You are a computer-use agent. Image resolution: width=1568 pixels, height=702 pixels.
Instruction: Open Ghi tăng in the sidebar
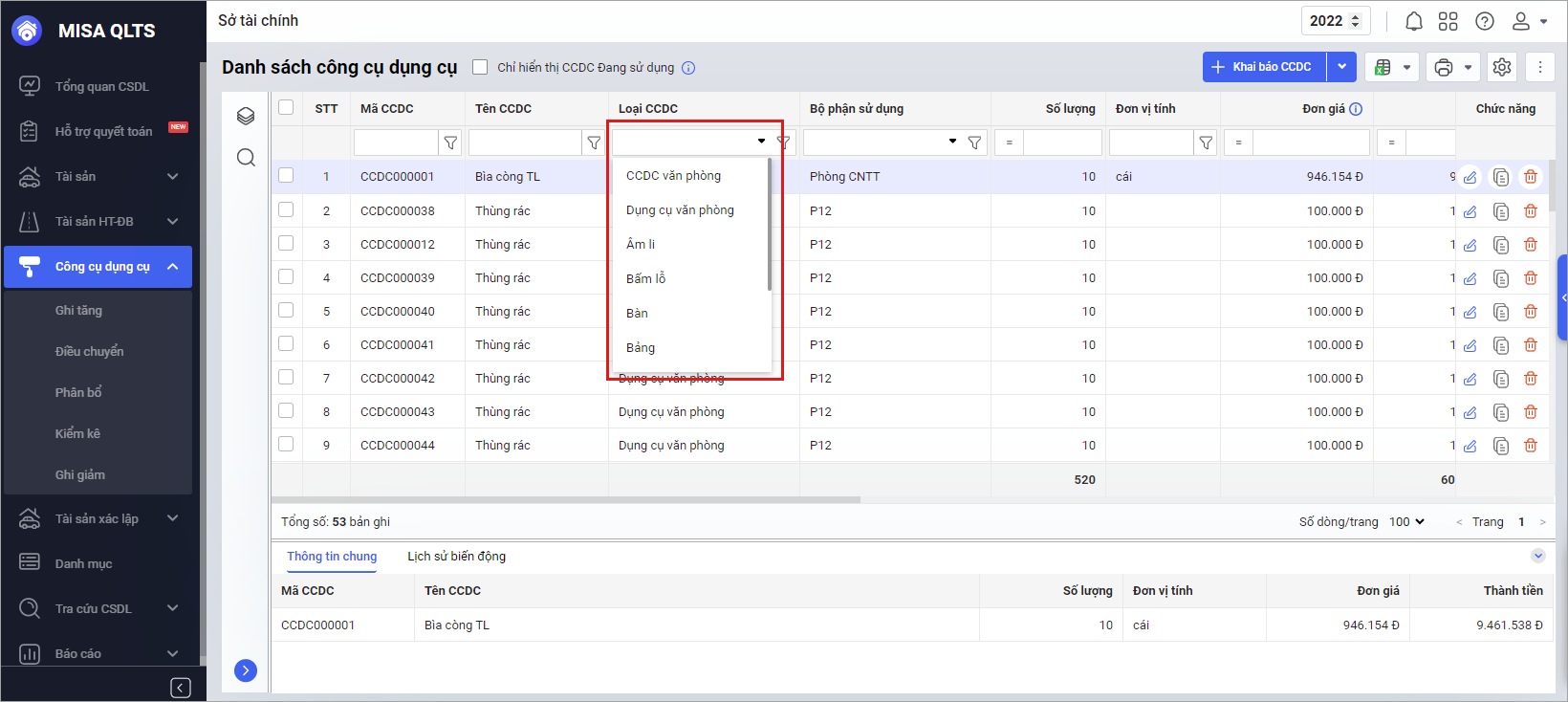pos(78,311)
